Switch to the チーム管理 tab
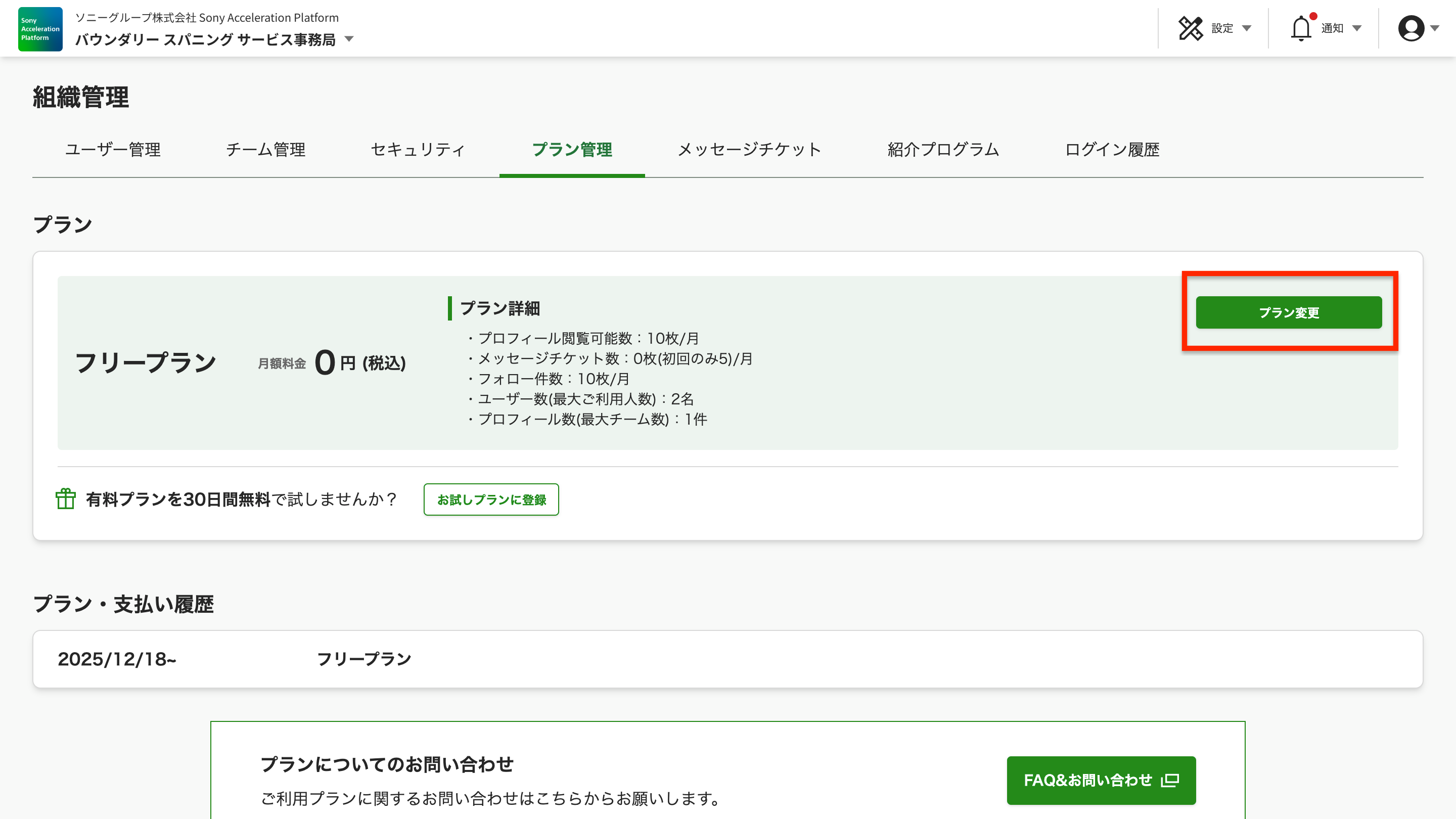Image resolution: width=1456 pixels, height=819 pixels. (265, 150)
